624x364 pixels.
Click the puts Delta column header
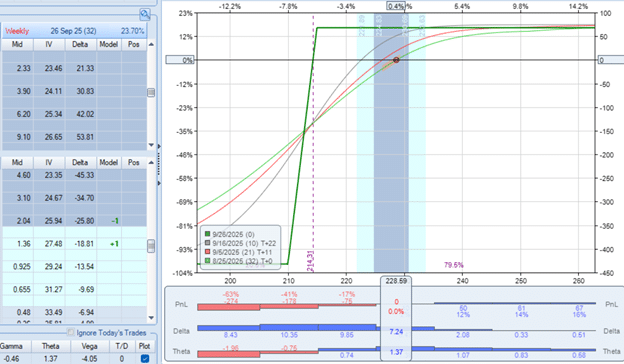(x=80, y=162)
